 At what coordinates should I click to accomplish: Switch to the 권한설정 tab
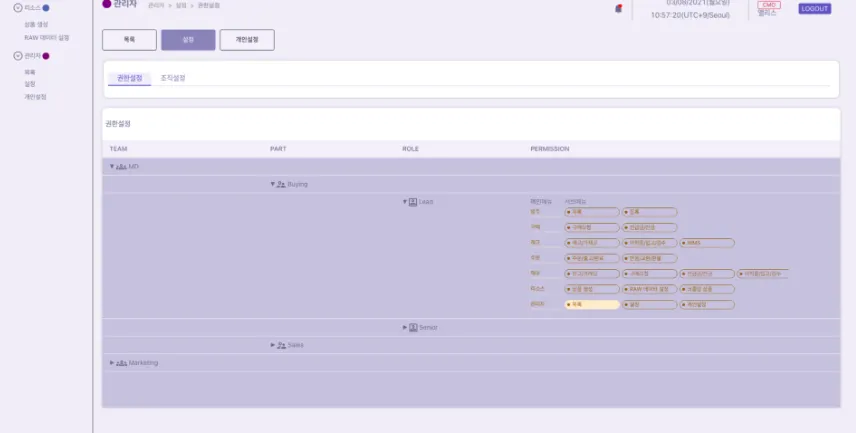(x=129, y=79)
